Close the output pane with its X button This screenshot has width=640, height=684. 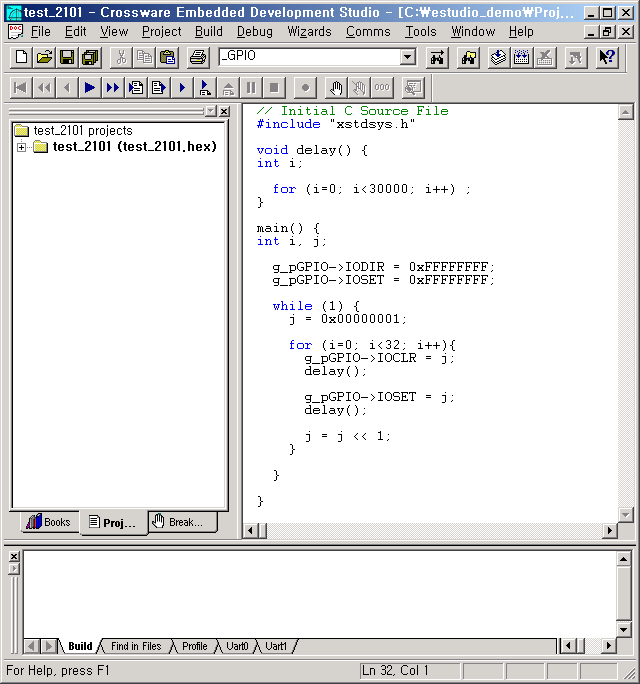(x=14, y=557)
